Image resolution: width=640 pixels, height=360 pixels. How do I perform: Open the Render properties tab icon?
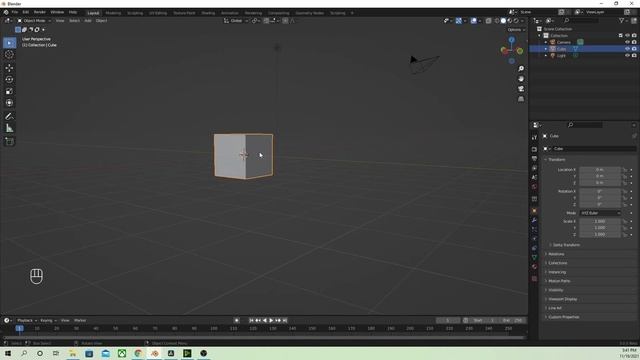coord(534,149)
